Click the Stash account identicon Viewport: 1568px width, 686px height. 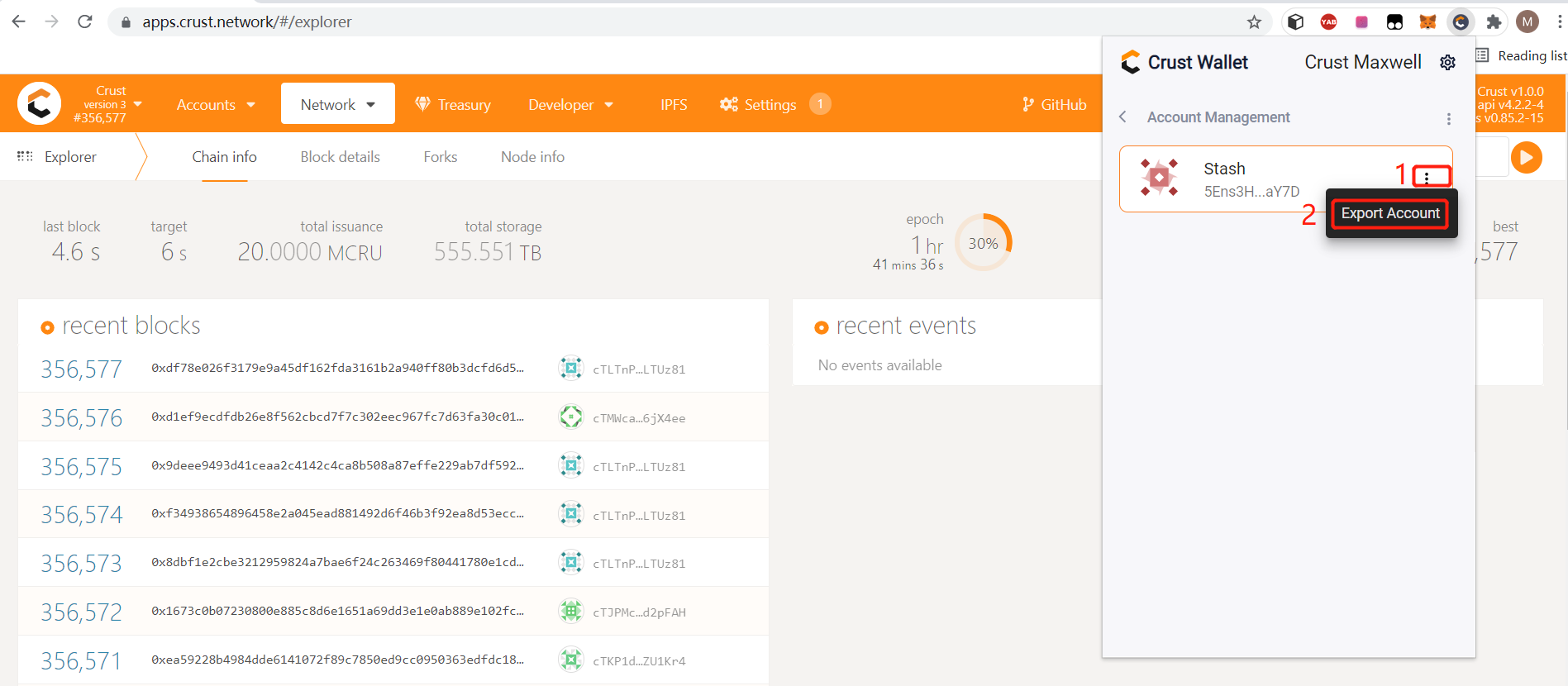coord(1159,178)
